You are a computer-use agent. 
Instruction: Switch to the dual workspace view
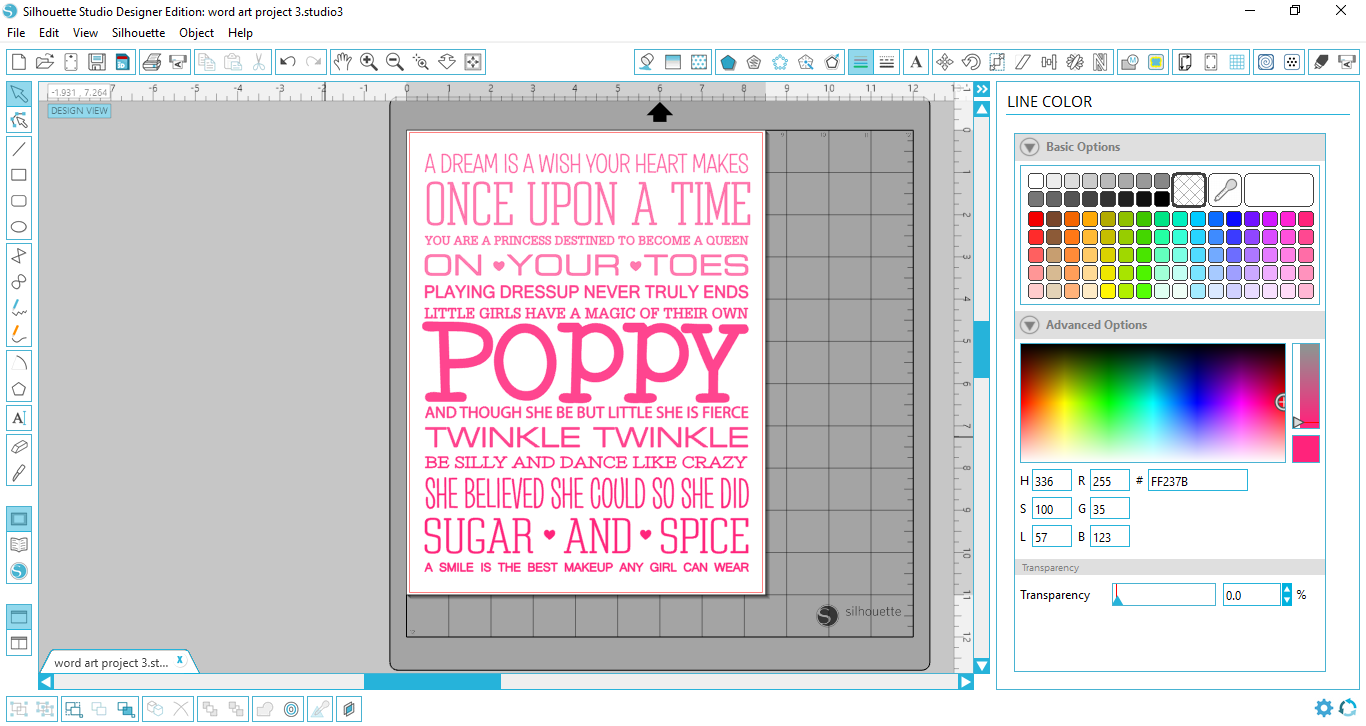(x=18, y=643)
